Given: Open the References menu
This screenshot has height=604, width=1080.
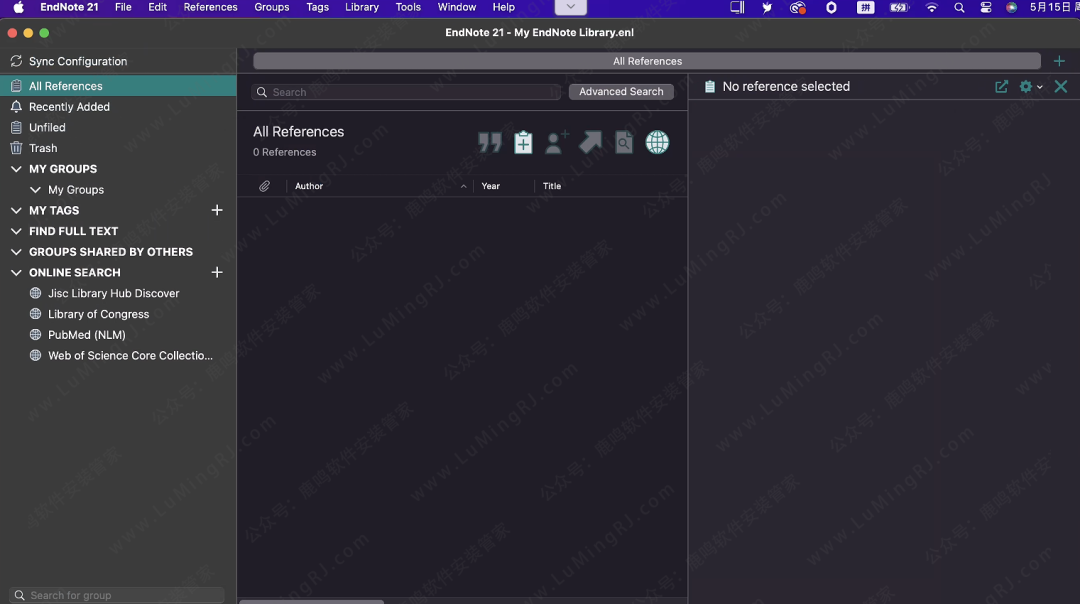Looking at the screenshot, I should click(x=210, y=7).
